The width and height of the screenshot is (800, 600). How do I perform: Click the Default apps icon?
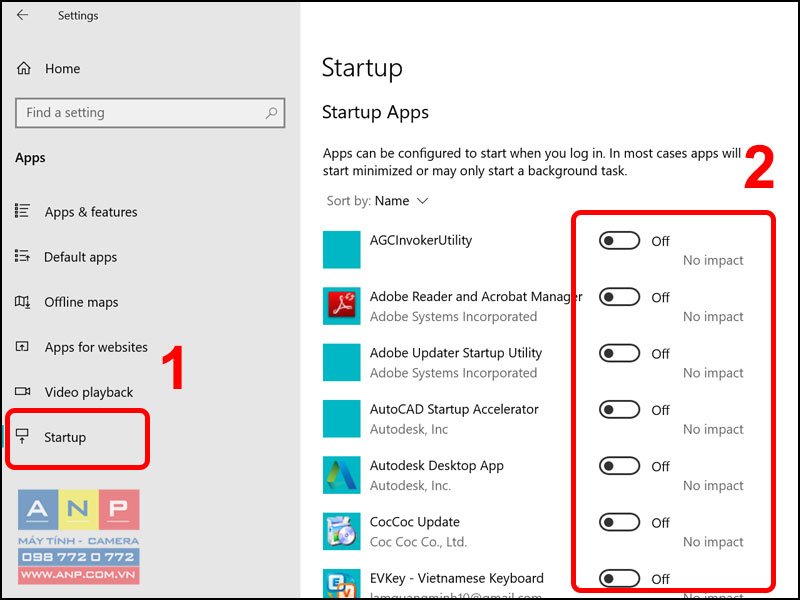[22, 256]
